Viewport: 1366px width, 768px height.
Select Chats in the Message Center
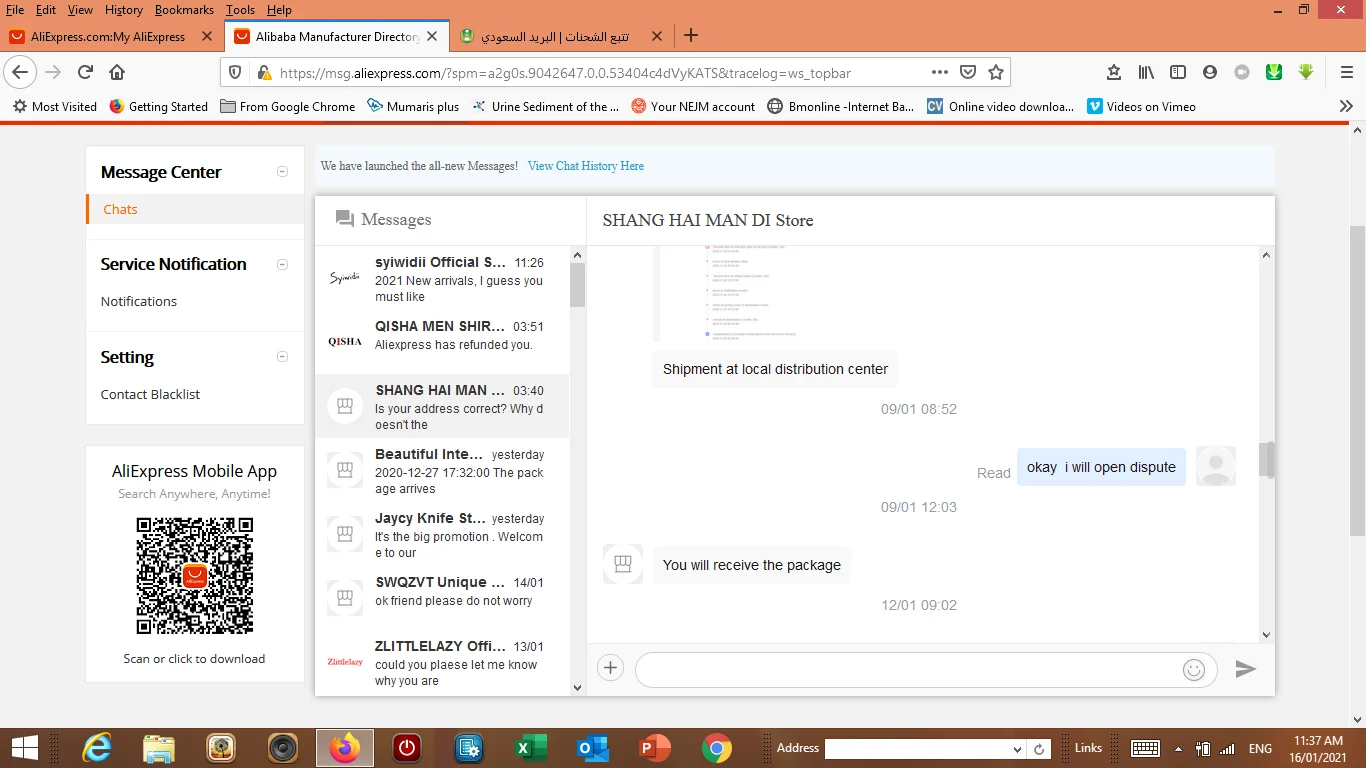[x=120, y=209]
